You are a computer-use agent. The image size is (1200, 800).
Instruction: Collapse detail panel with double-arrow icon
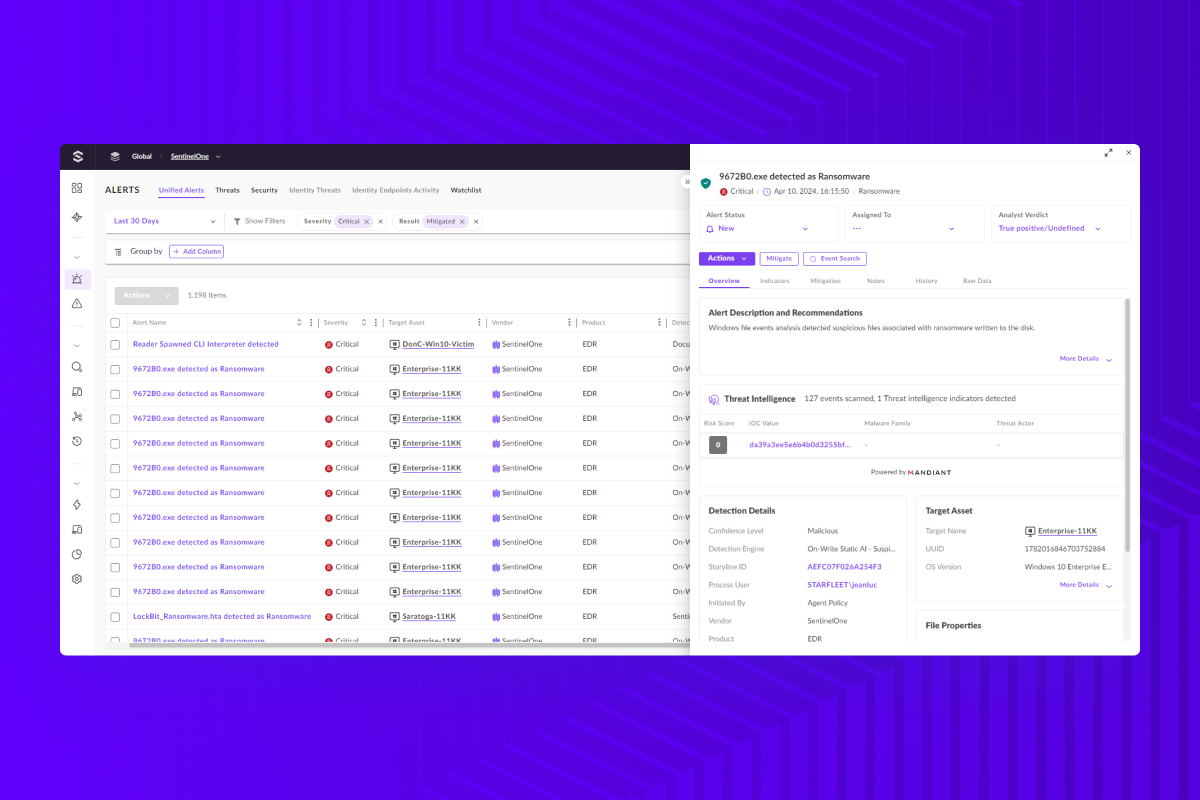[x=687, y=182]
